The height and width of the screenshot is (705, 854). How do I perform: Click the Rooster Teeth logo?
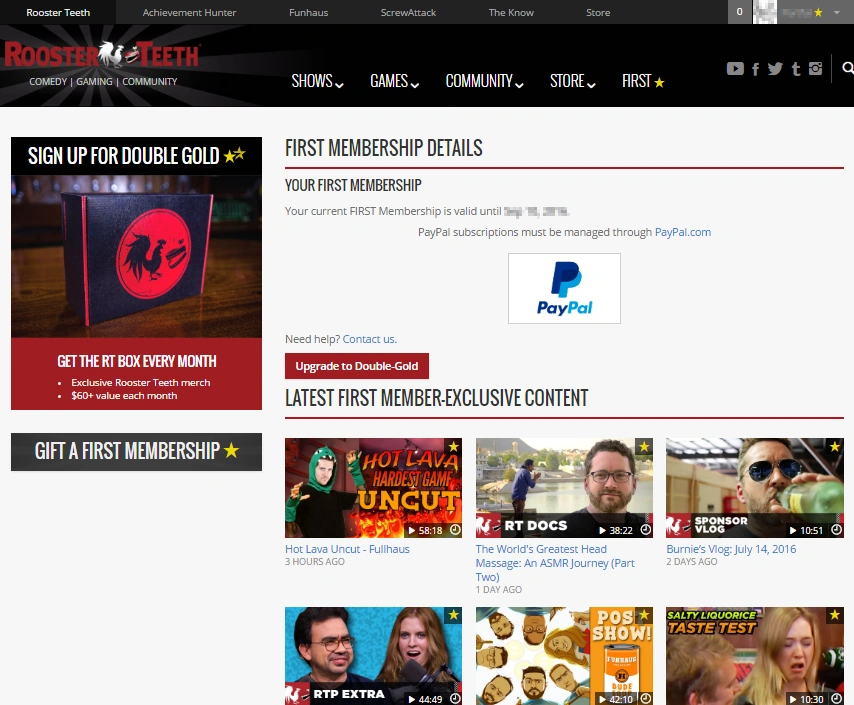[102, 55]
